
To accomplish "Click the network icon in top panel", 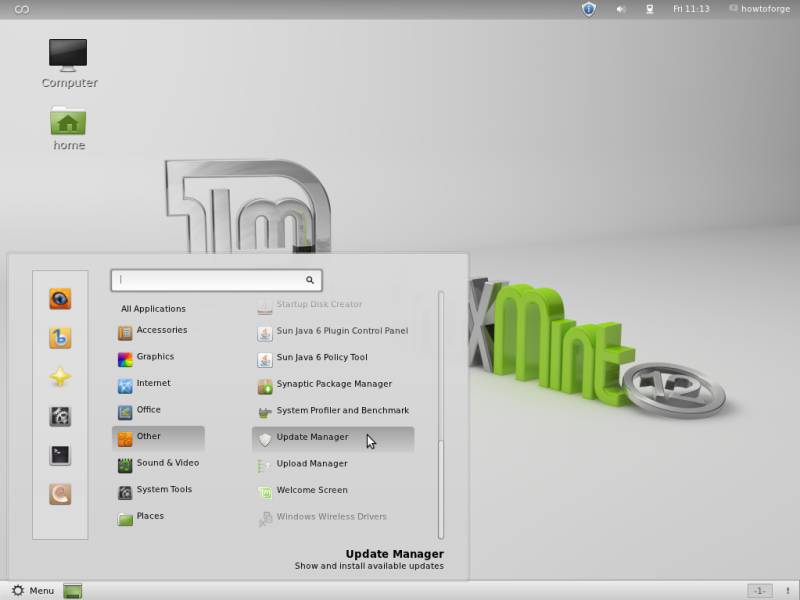I will tap(649, 9).
